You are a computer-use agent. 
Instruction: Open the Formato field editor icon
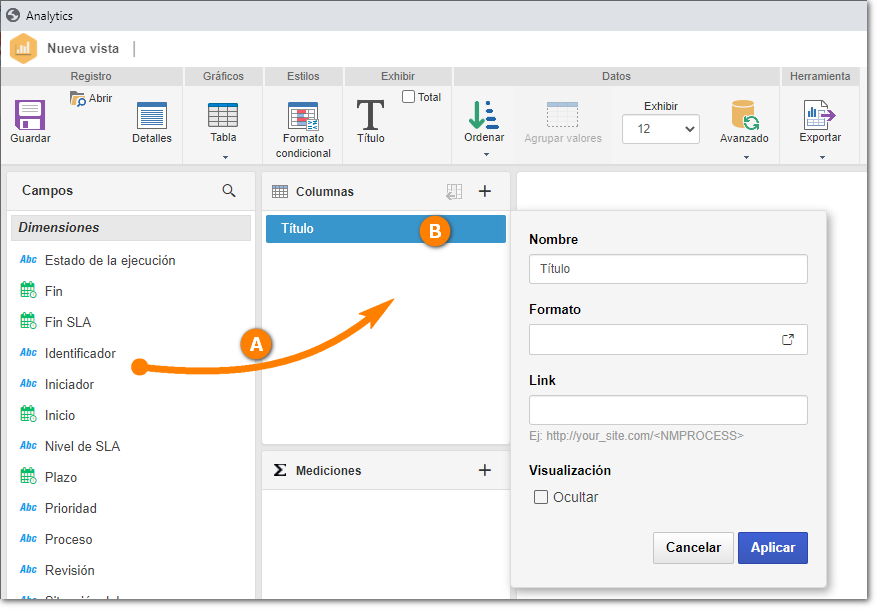tap(788, 339)
